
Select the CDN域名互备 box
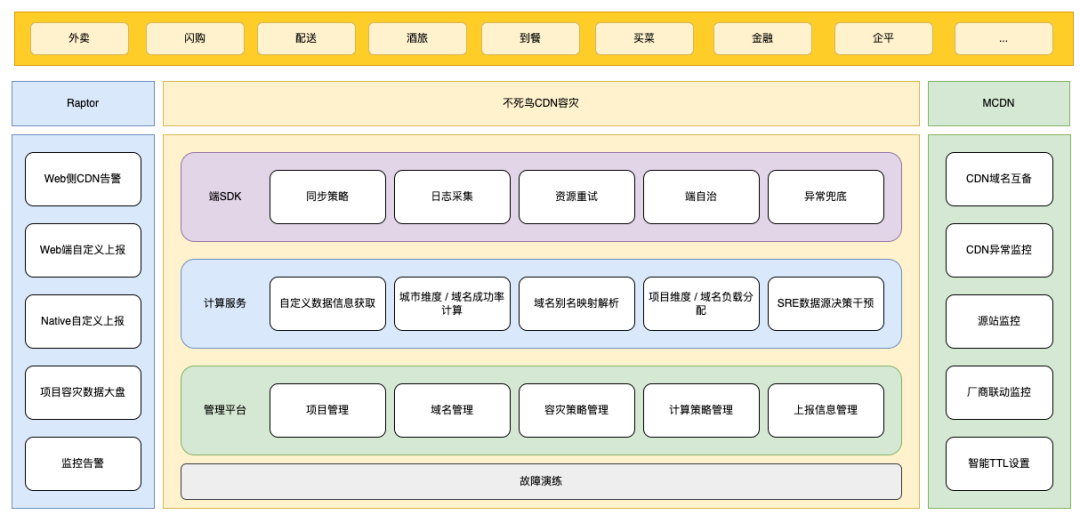(998, 179)
